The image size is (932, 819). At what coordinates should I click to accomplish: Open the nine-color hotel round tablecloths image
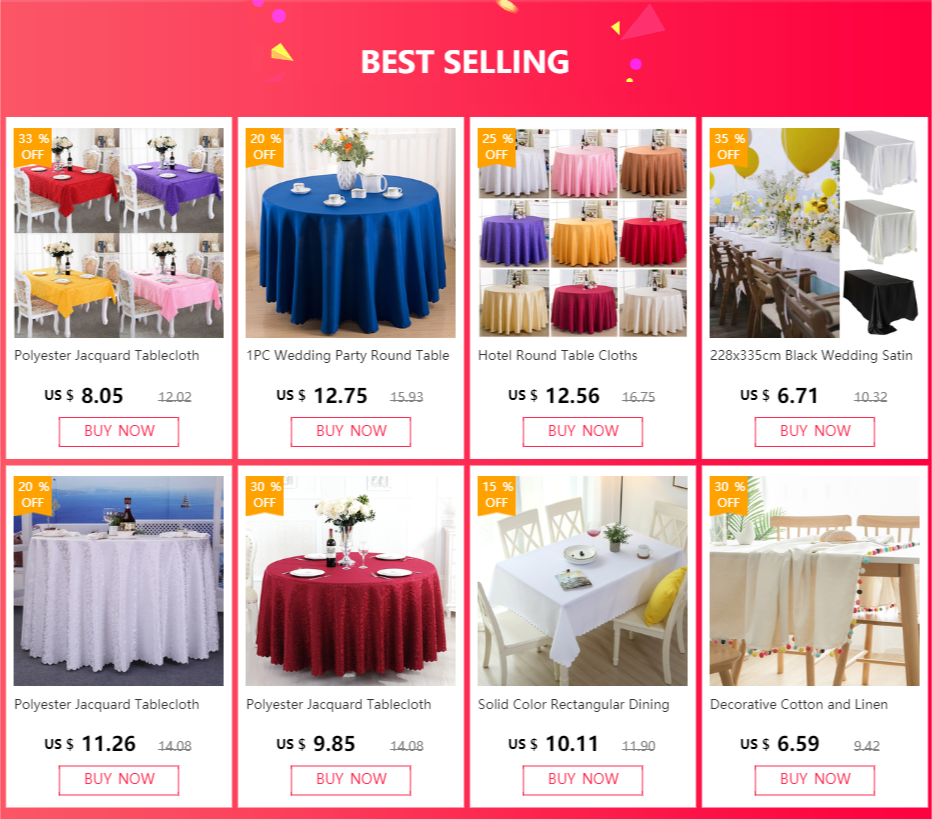[582, 233]
